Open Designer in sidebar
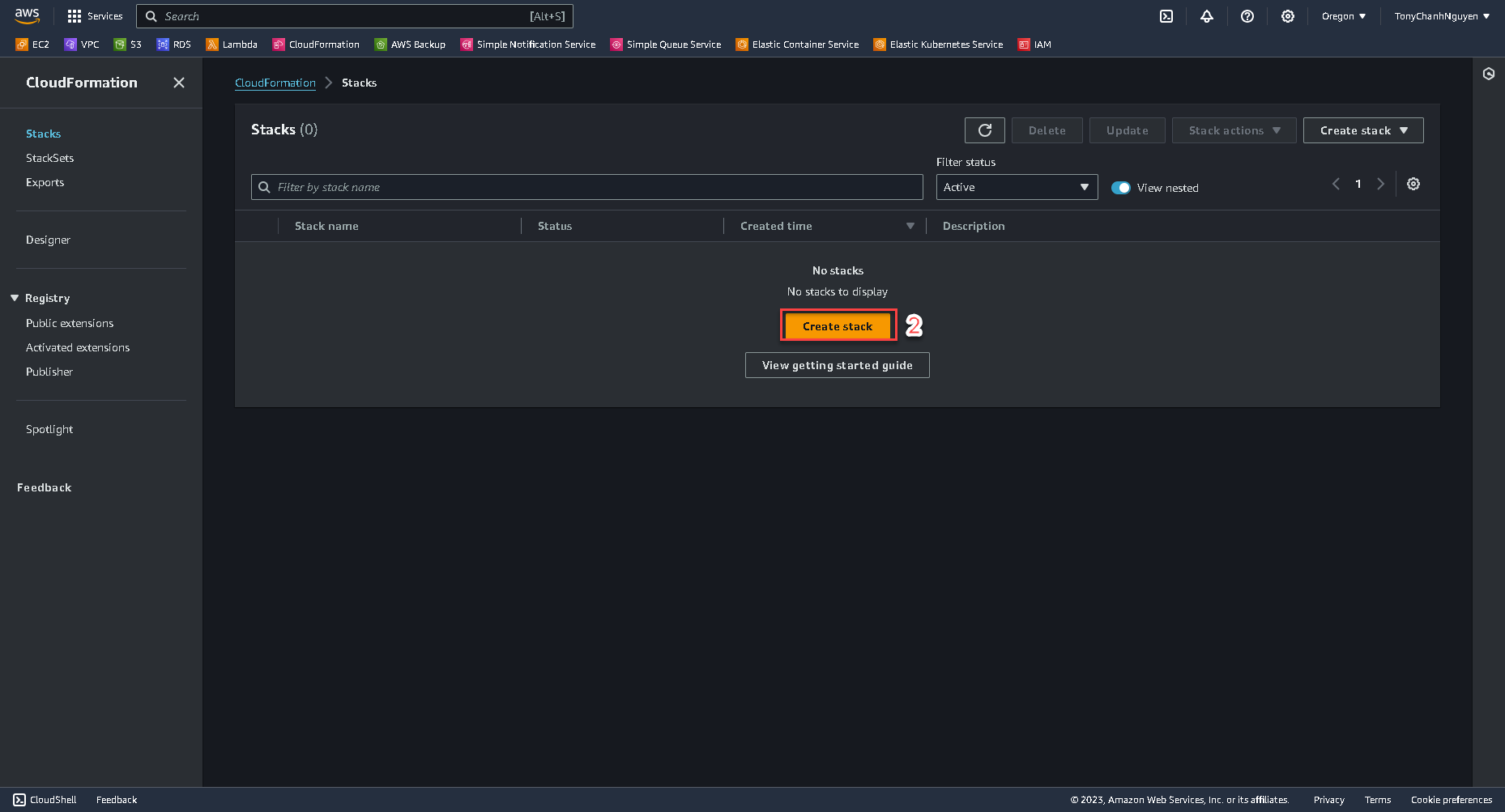Screen dimensions: 1505x812 coord(48,240)
